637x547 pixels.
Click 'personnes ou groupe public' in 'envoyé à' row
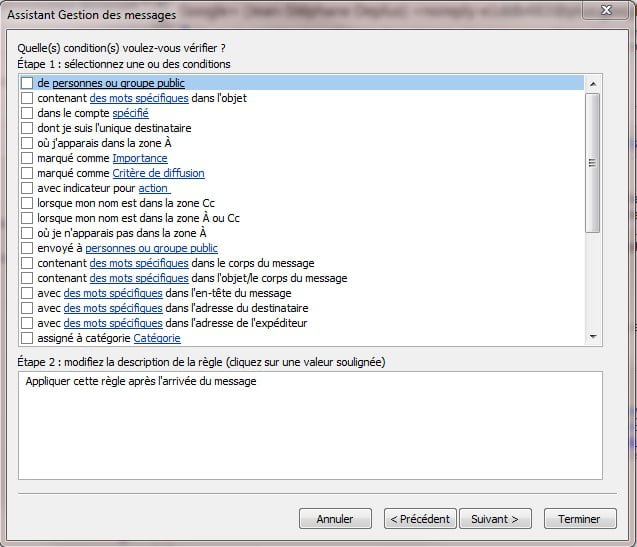point(151,249)
